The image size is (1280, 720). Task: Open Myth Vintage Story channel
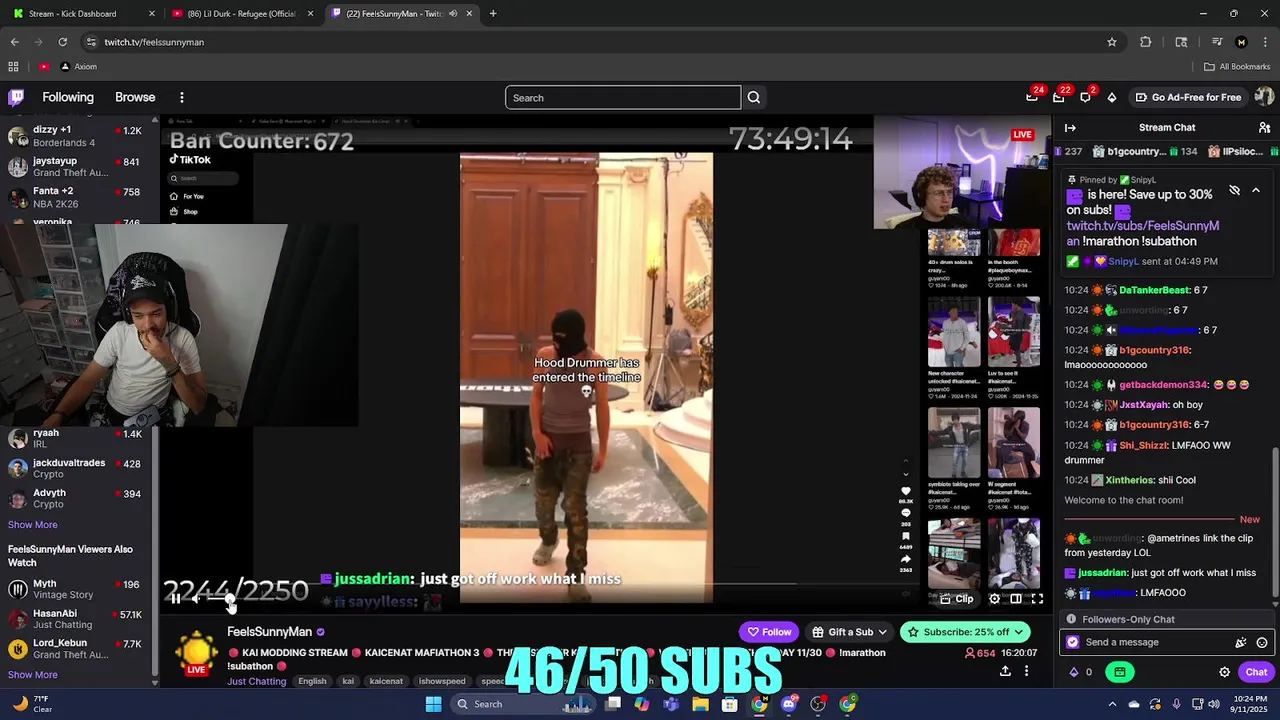(76, 589)
